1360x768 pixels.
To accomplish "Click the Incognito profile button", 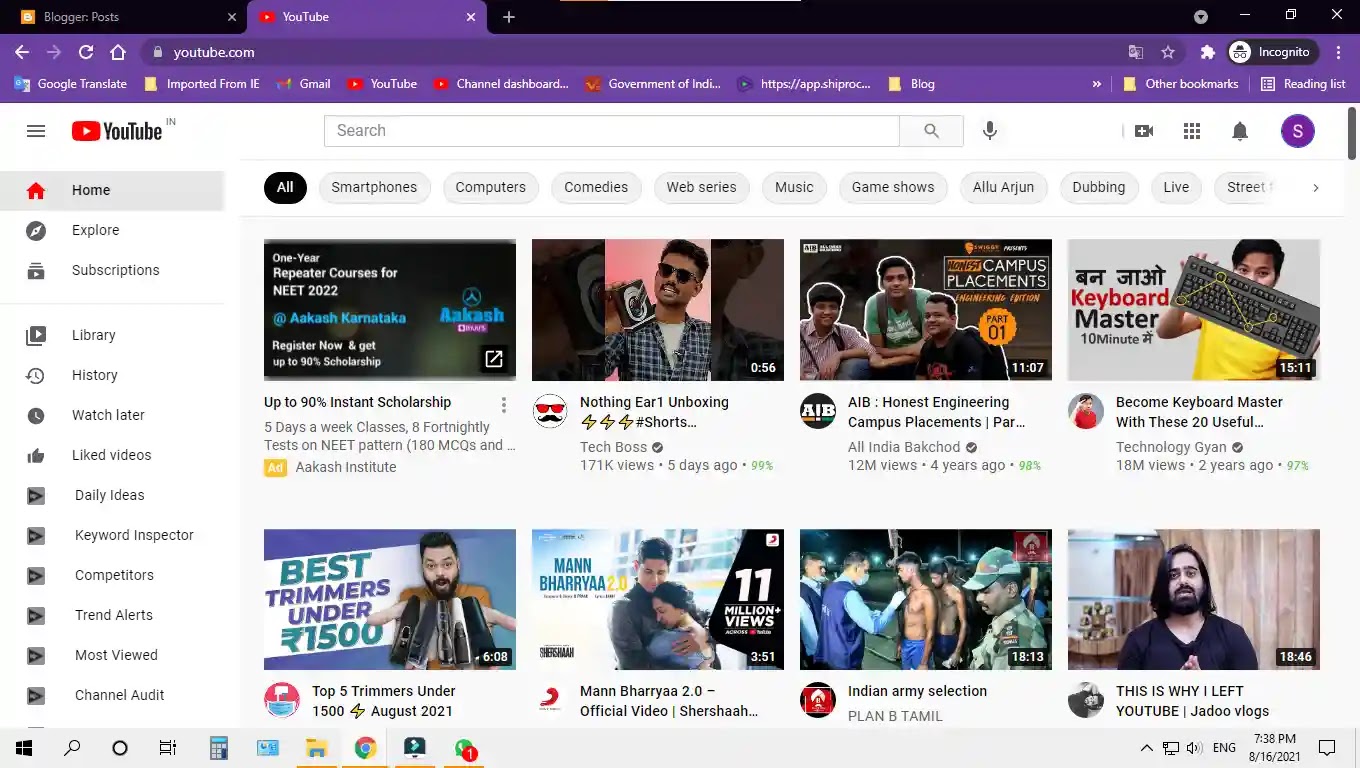I will pyautogui.click(x=1272, y=52).
